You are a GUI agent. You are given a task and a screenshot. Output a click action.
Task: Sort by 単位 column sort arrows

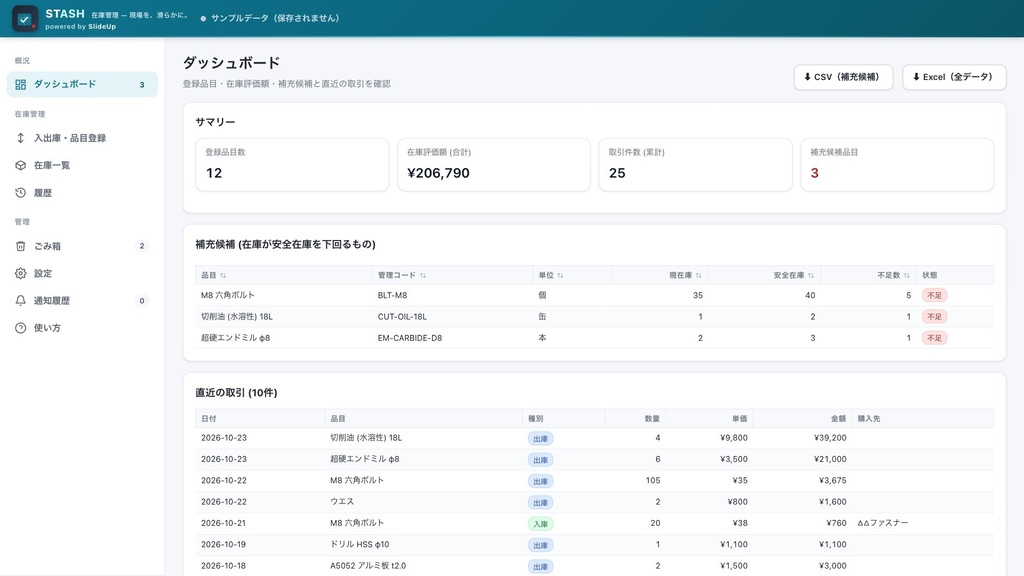coord(560,276)
